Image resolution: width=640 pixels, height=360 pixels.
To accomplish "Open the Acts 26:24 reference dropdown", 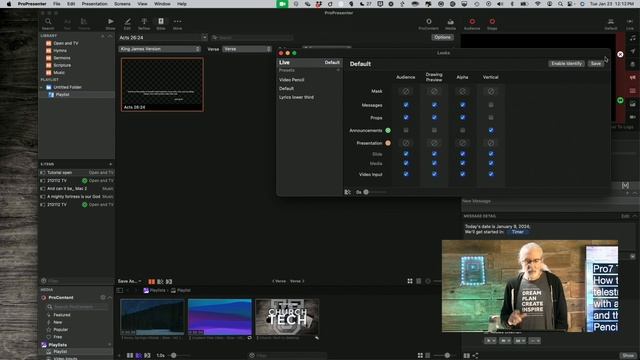I will 204,38.
